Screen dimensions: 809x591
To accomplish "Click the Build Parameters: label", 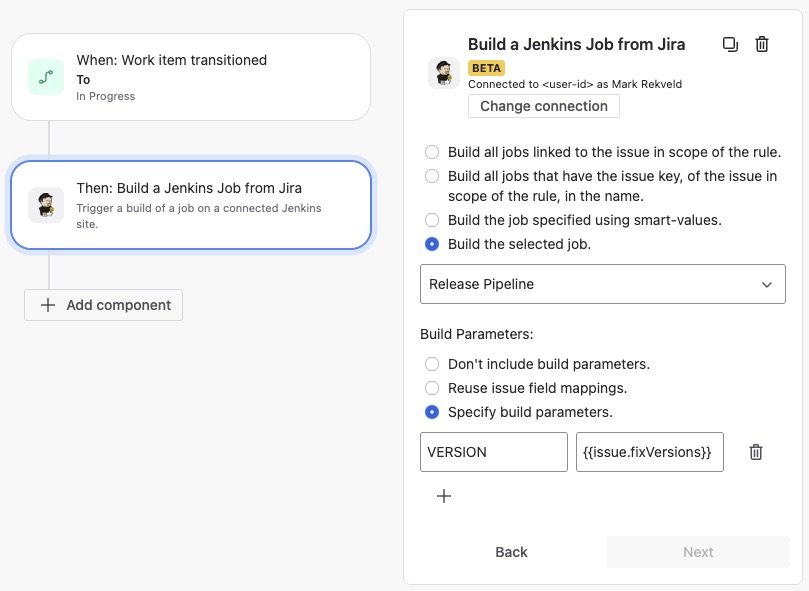I will coord(476,334).
